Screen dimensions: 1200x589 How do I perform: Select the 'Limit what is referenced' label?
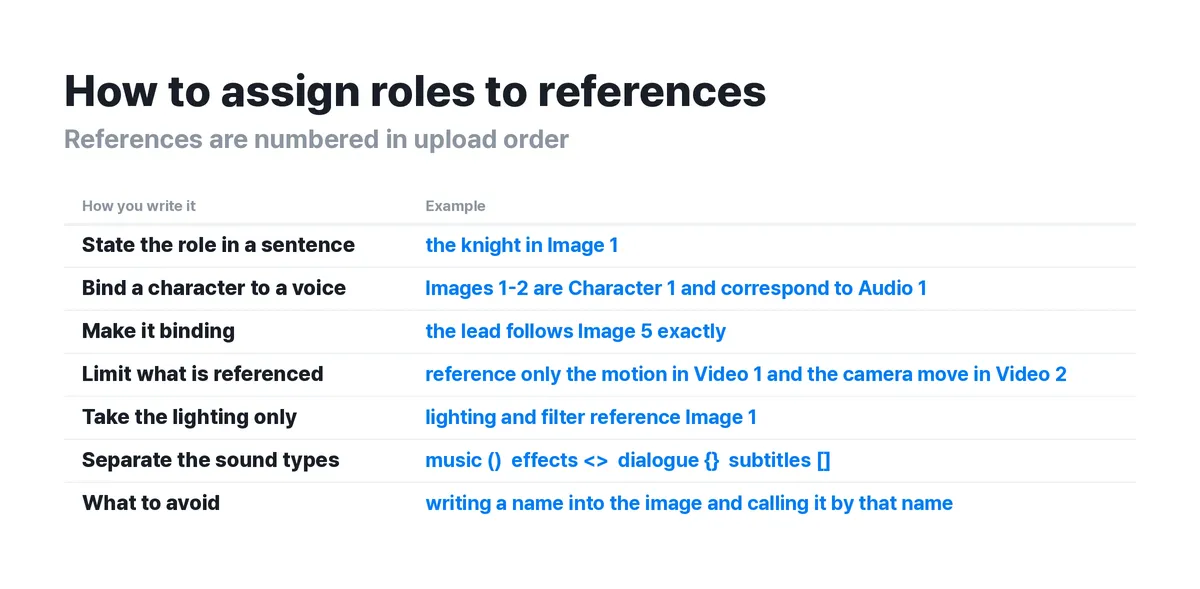(x=203, y=374)
